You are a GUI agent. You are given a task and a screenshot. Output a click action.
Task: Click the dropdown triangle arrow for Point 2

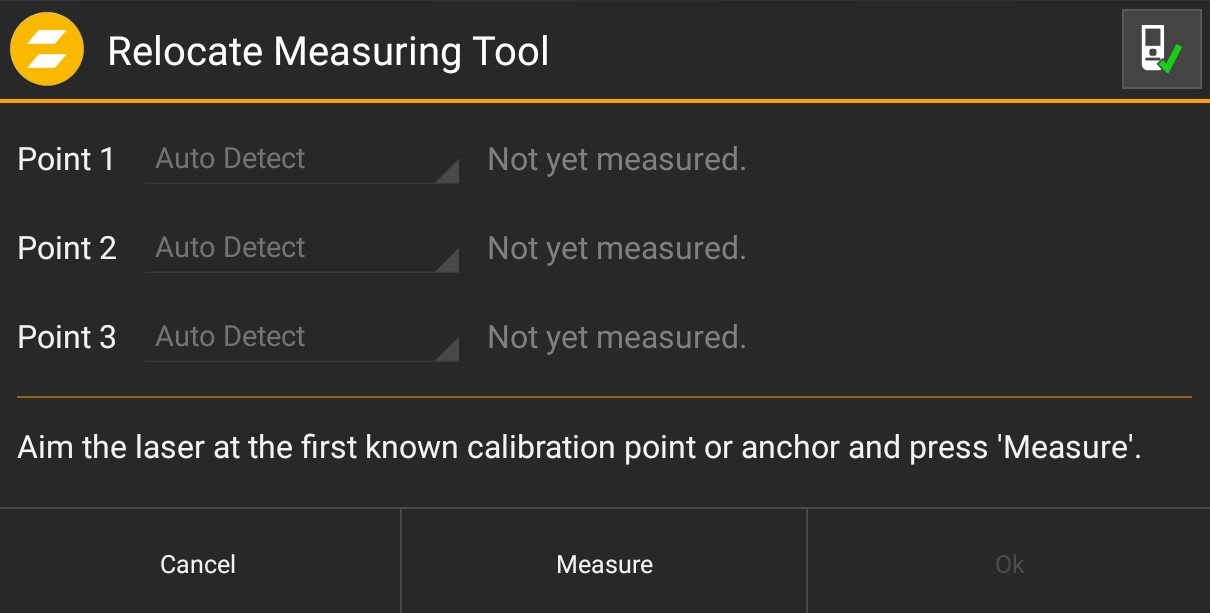pos(449,261)
